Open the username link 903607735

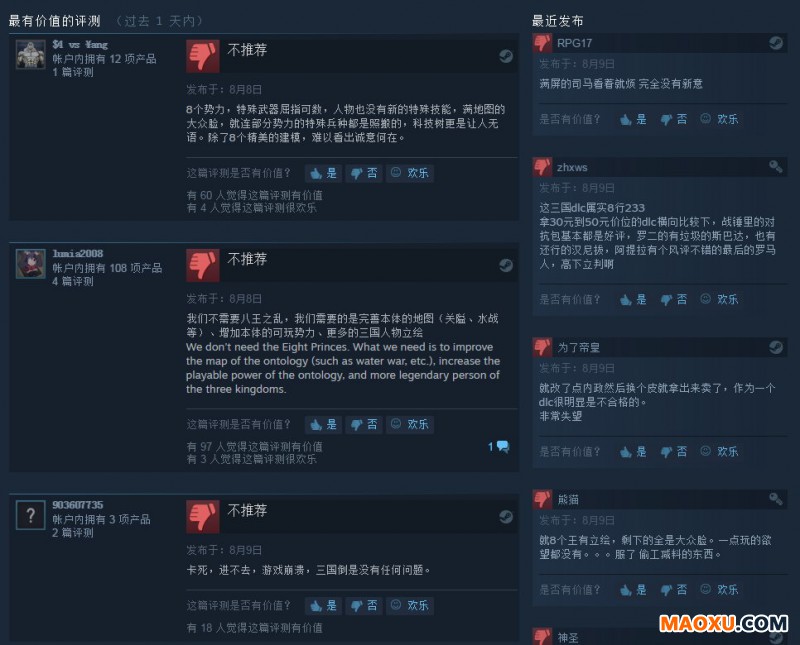tap(78, 505)
